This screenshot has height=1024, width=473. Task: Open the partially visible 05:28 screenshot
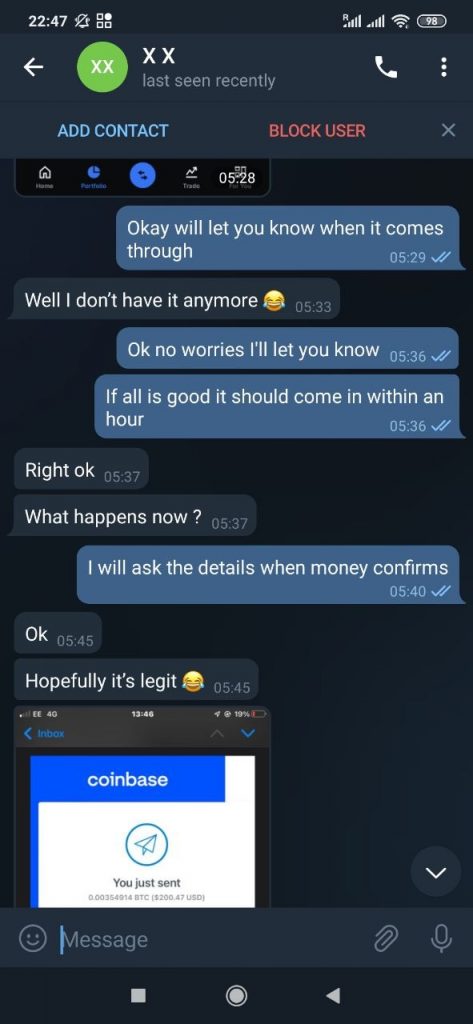click(x=142, y=177)
